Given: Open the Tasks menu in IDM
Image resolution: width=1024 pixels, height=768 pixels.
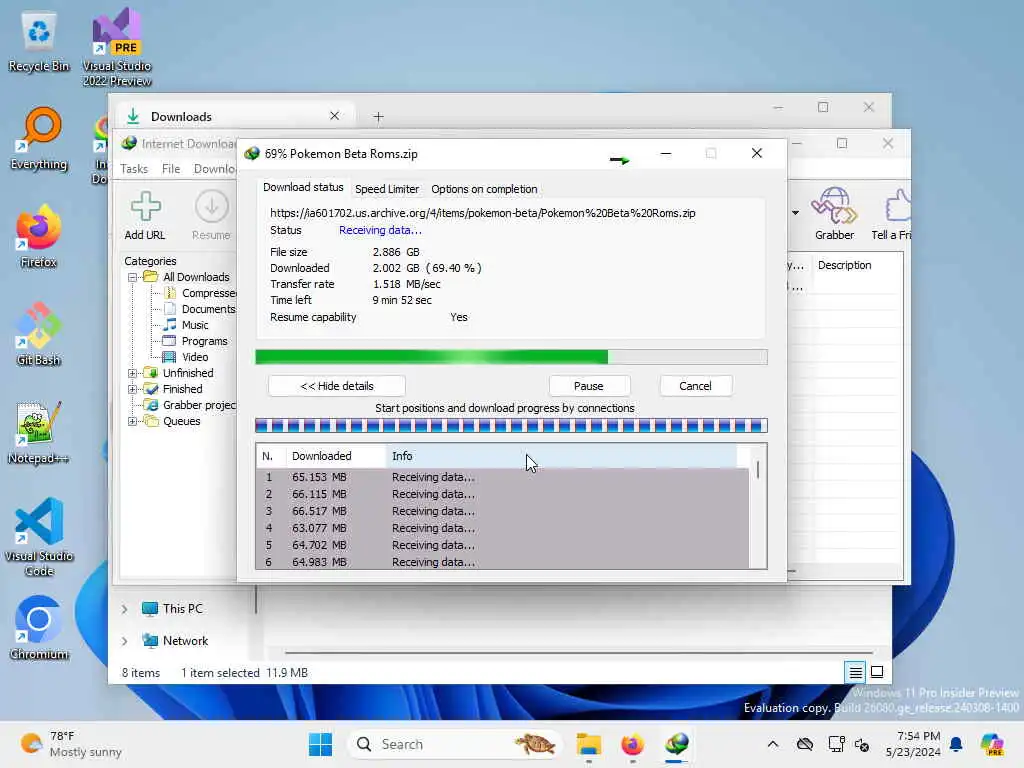Looking at the screenshot, I should (x=134, y=168).
